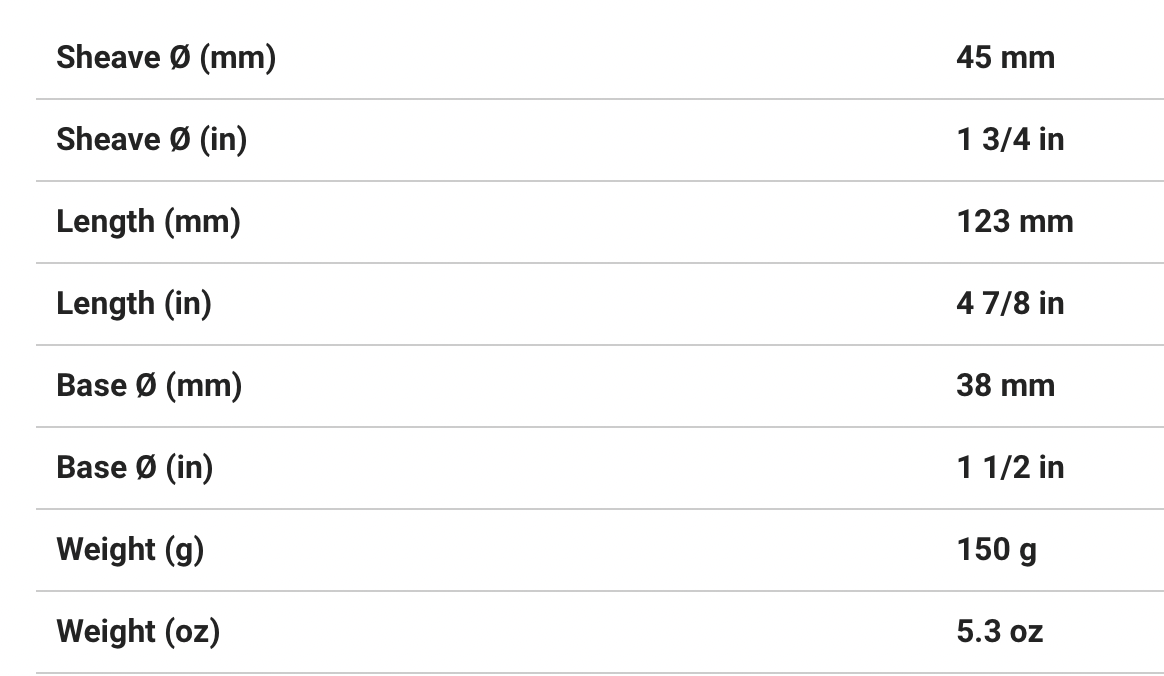This screenshot has width=1164, height=676.
Task: Select the 4 7/8 in value
Action: click(1010, 304)
